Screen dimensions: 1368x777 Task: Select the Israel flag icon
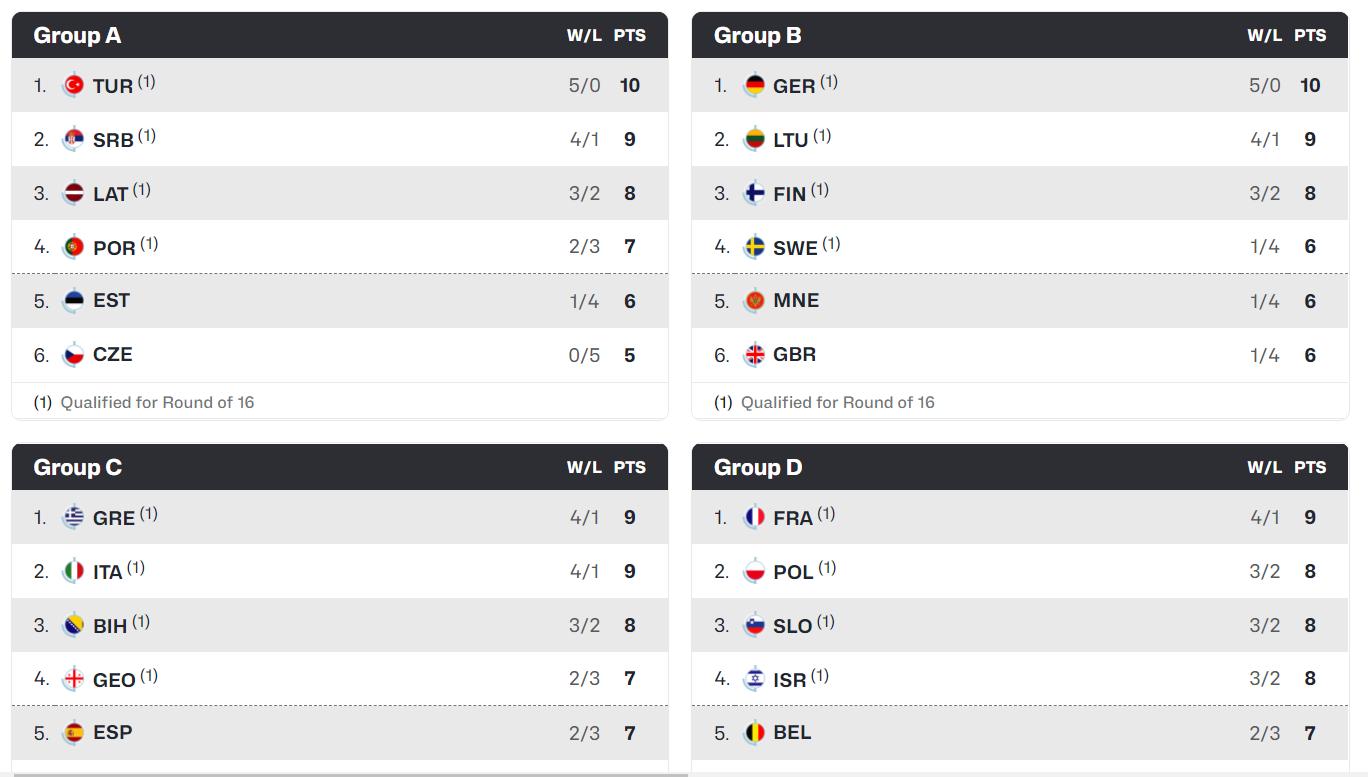click(754, 679)
